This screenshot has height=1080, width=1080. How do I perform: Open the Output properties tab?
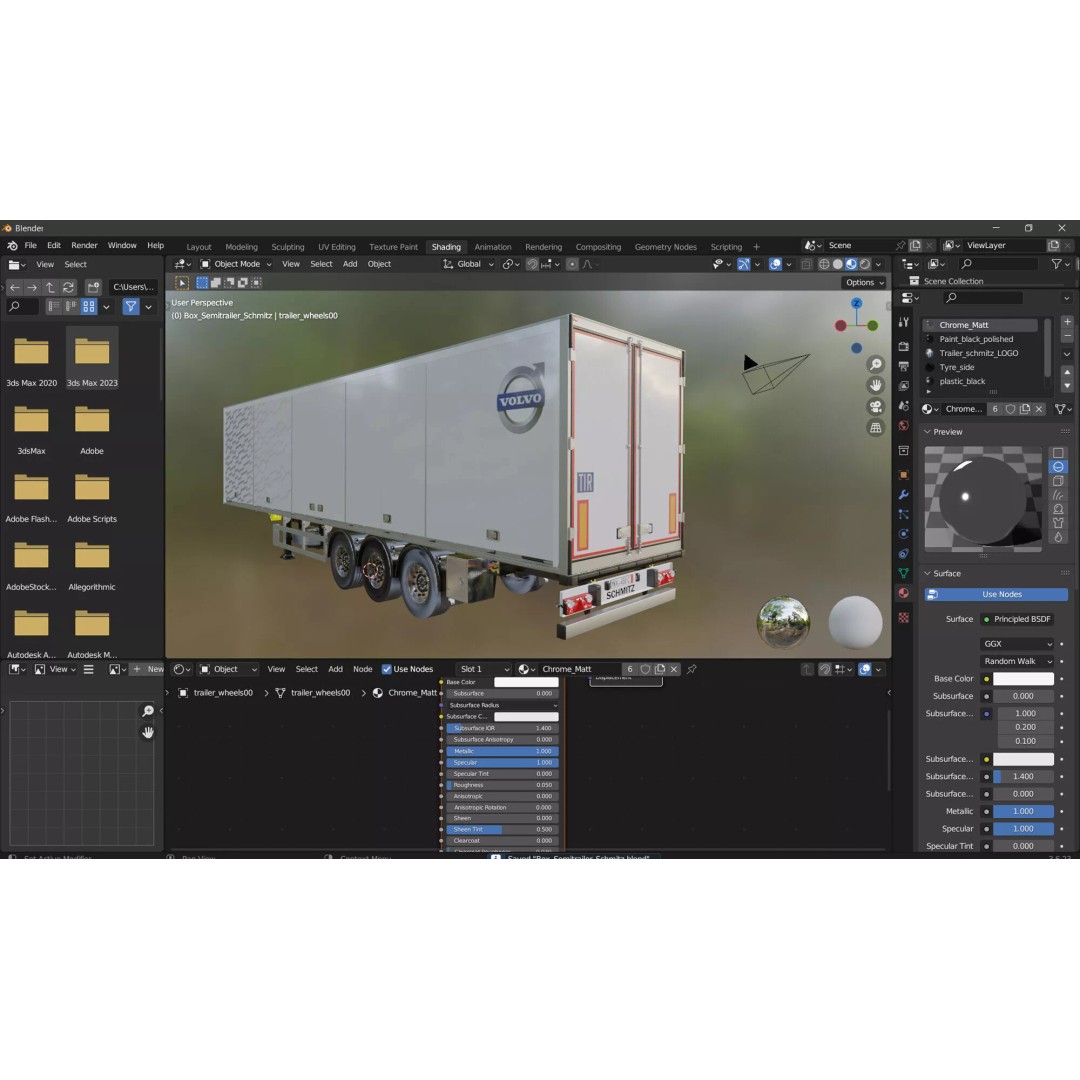pyautogui.click(x=904, y=366)
